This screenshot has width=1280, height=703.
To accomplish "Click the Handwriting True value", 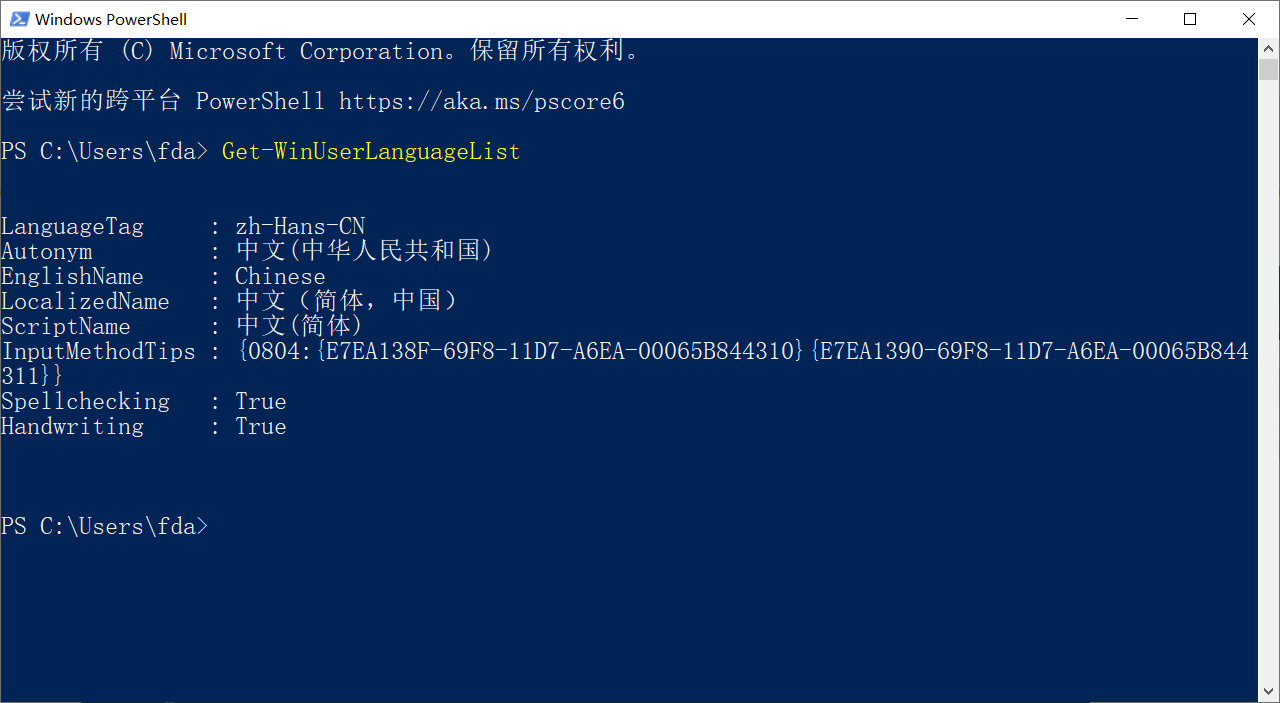I will point(261,426).
